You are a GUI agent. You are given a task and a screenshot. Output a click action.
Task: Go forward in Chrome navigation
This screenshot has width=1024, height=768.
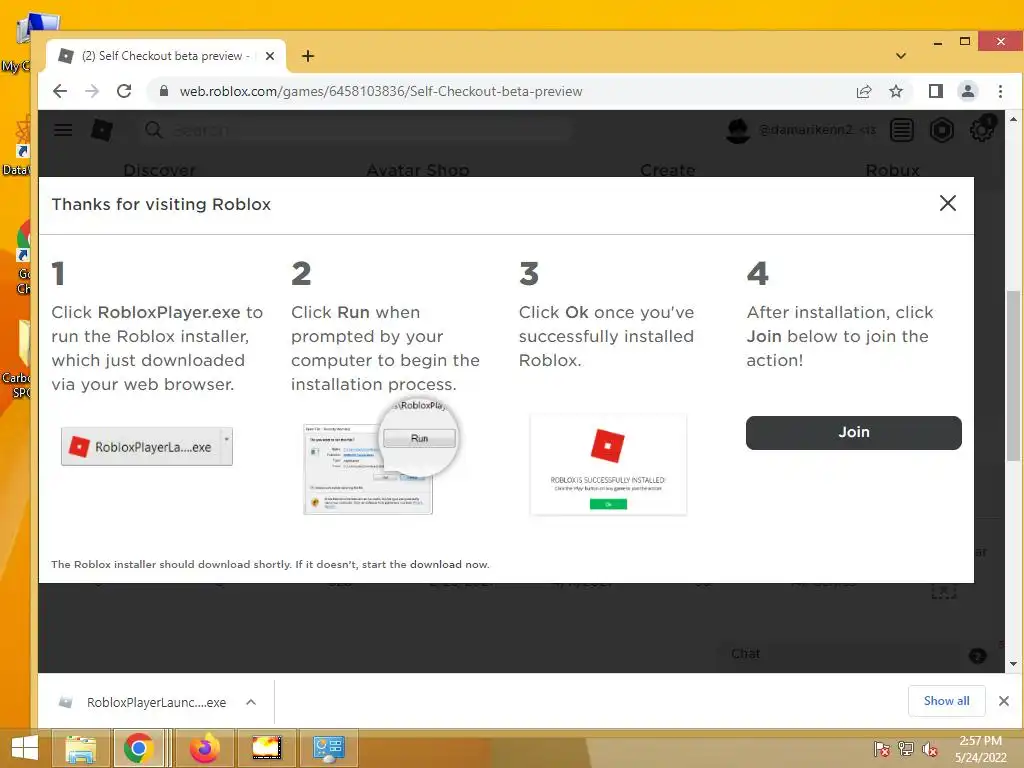(92, 91)
